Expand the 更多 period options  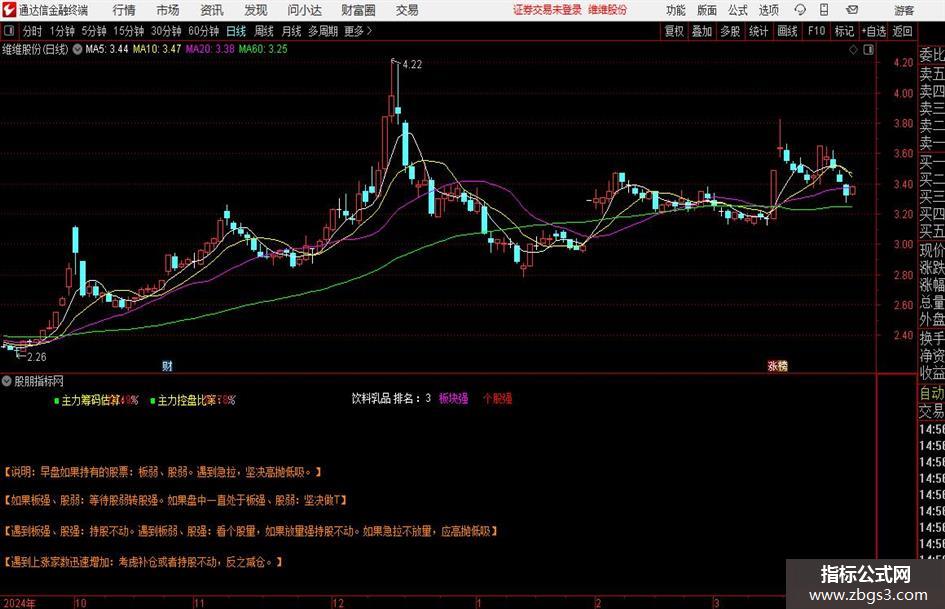coord(358,31)
